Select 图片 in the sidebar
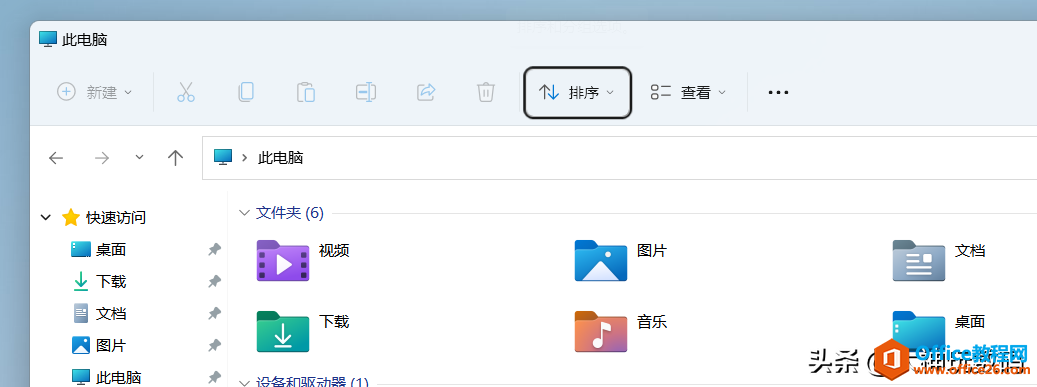The image size is (1037, 387). tap(111, 345)
